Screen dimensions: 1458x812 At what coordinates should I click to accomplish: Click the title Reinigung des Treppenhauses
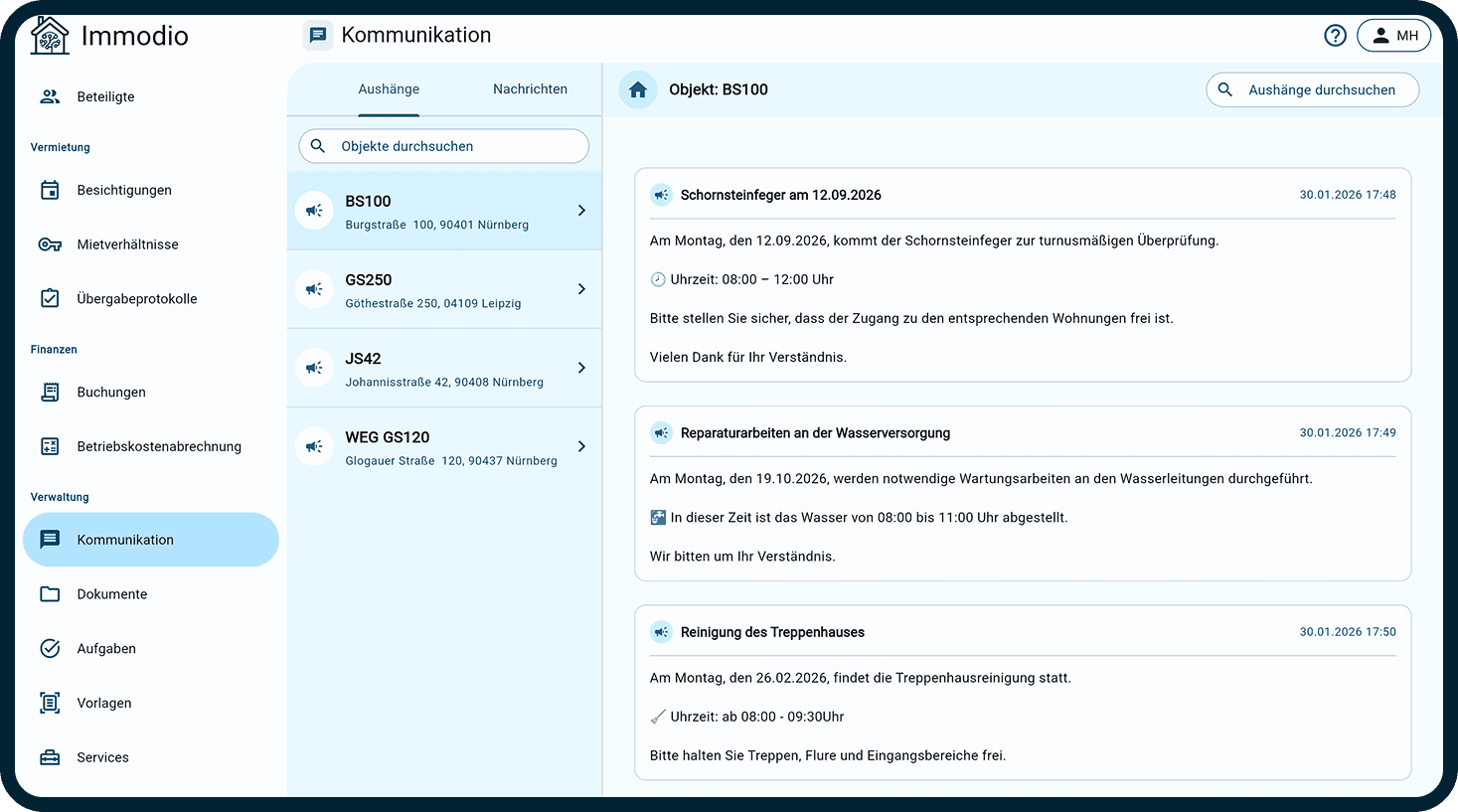(x=772, y=632)
